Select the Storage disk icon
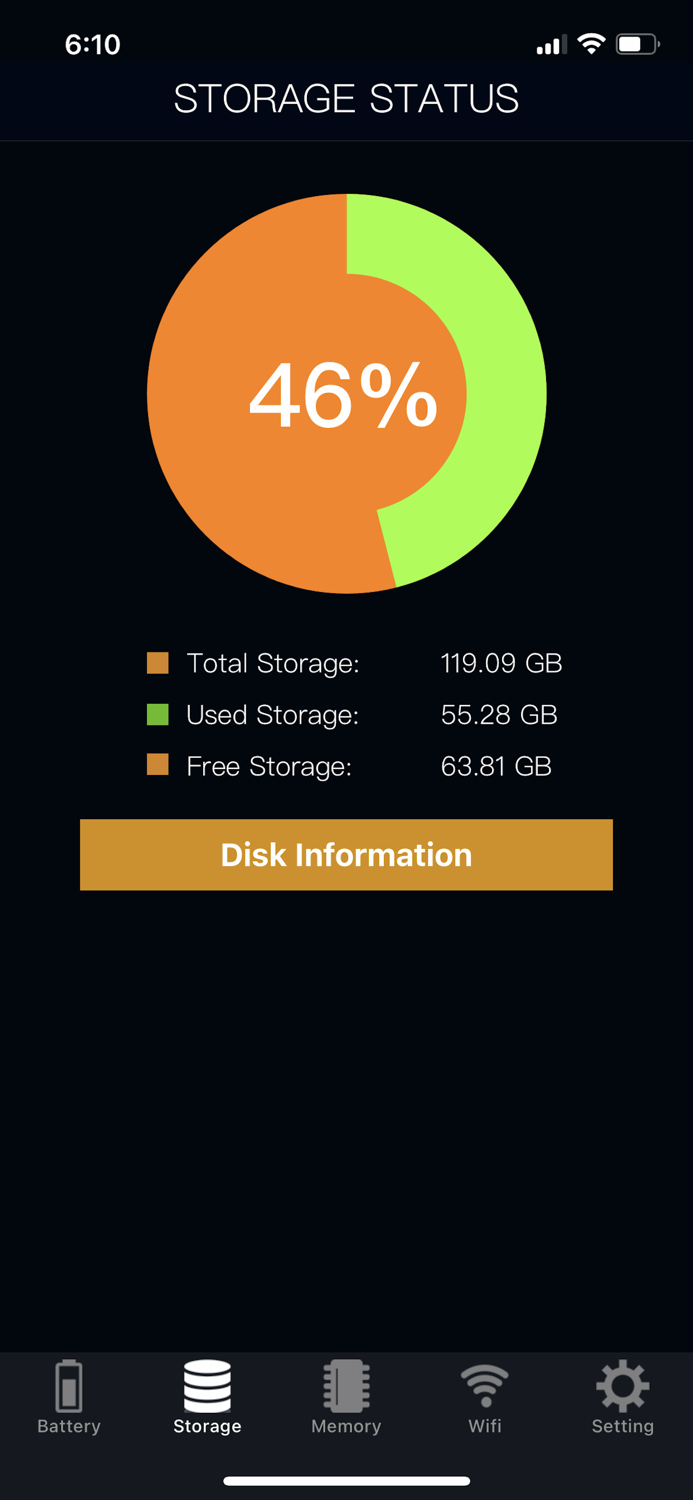693x1500 pixels. pyautogui.click(x=207, y=1387)
